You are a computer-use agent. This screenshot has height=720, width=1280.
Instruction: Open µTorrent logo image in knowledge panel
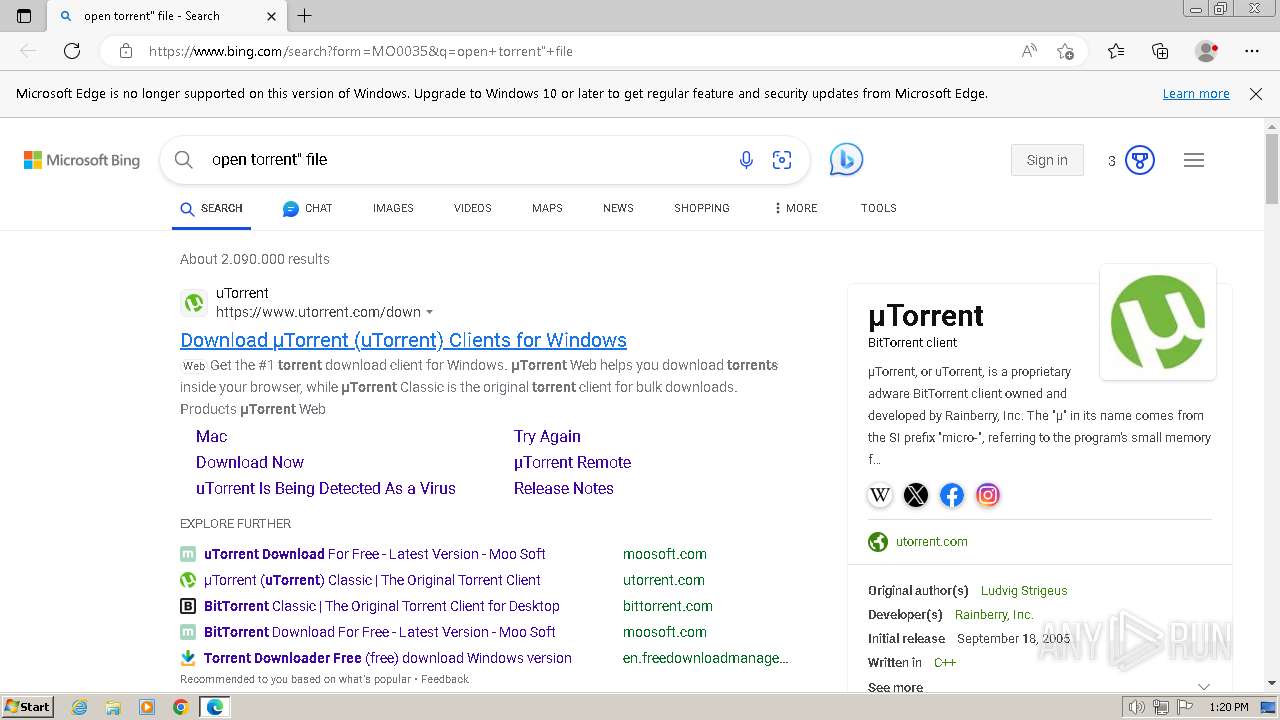pyautogui.click(x=1158, y=322)
